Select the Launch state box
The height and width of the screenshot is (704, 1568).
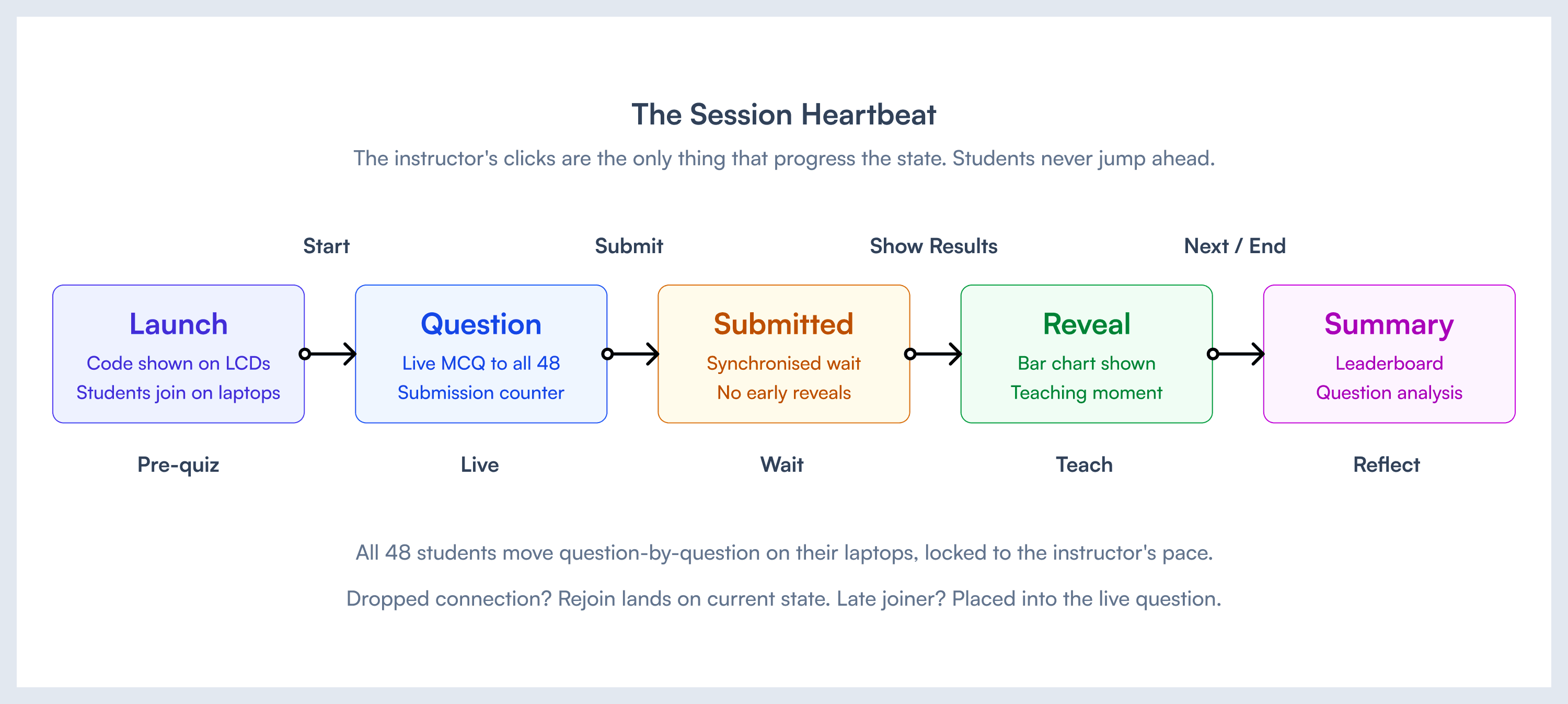(x=178, y=354)
